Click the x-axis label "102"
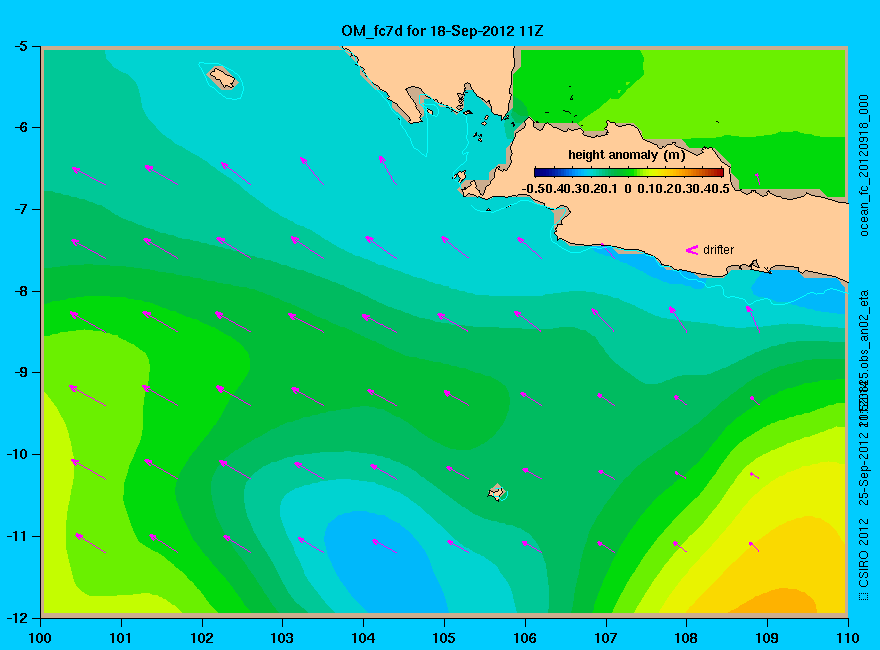This screenshot has width=880, height=650. click(x=202, y=638)
